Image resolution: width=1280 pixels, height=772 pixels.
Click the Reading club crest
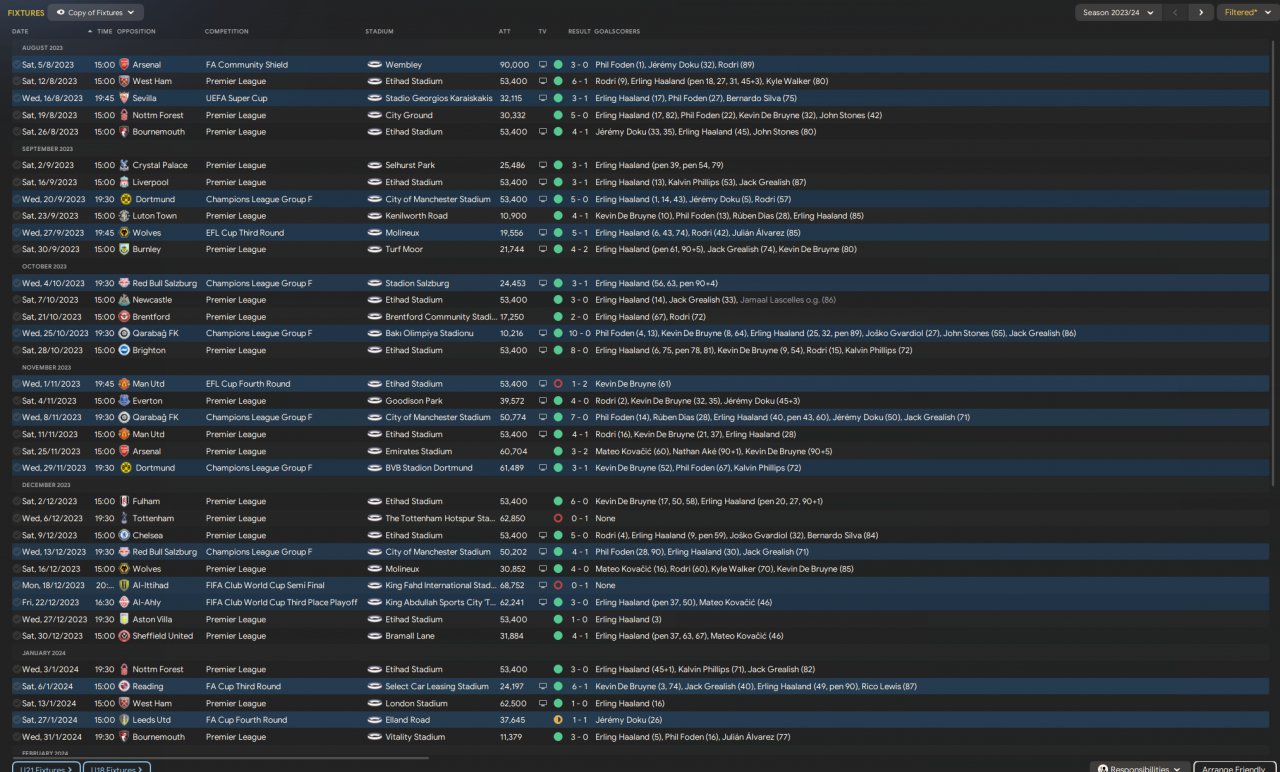124,686
